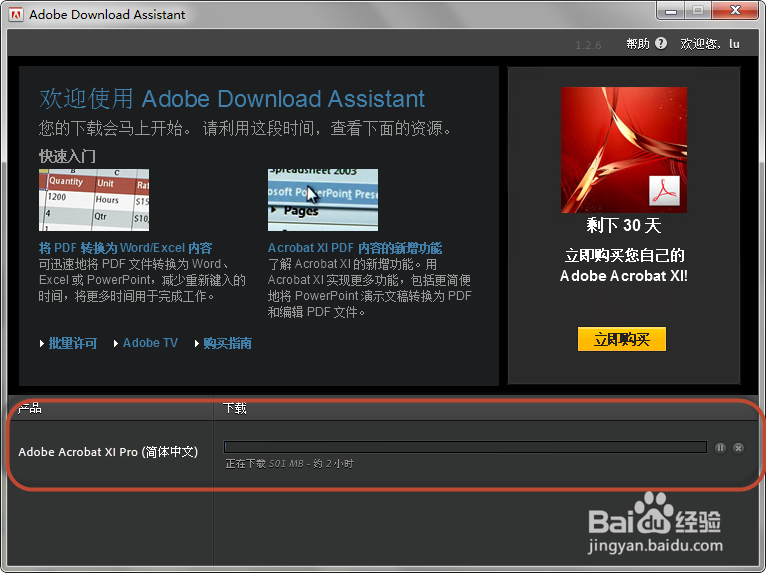Click the 立即购买 buy now button
This screenshot has width=766, height=573.
[621, 339]
